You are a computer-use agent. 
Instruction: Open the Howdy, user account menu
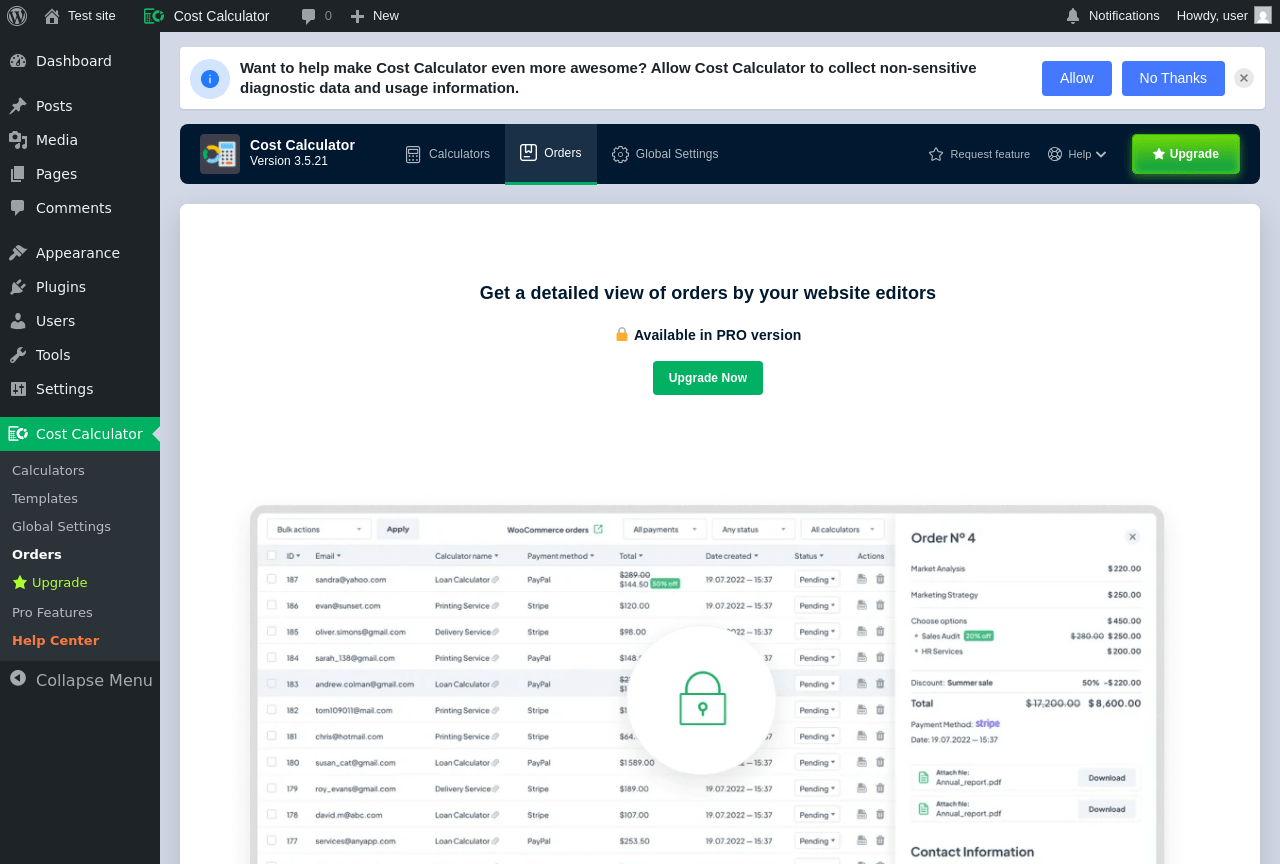point(1224,16)
